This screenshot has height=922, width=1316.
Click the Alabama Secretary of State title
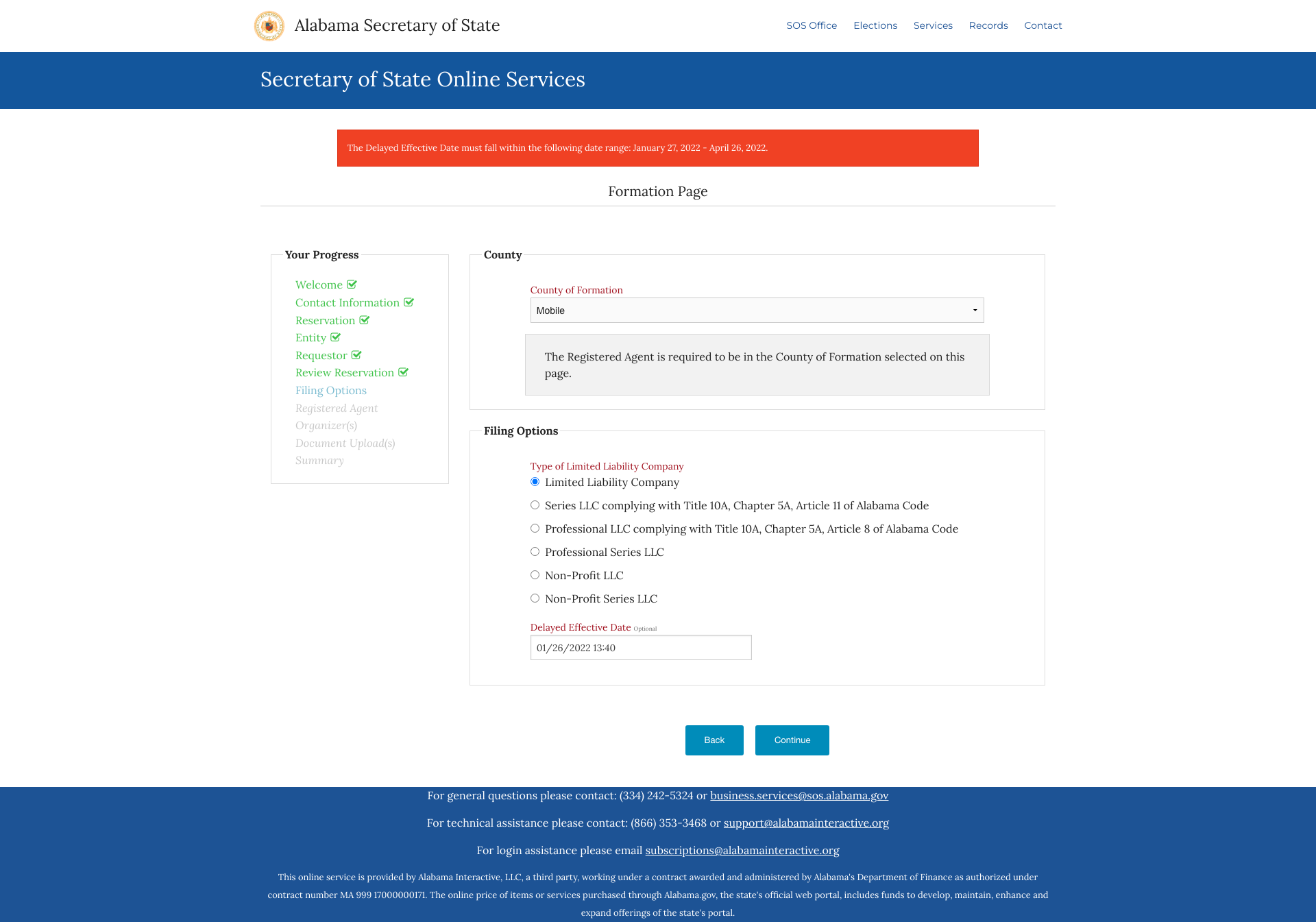pyautogui.click(x=397, y=25)
